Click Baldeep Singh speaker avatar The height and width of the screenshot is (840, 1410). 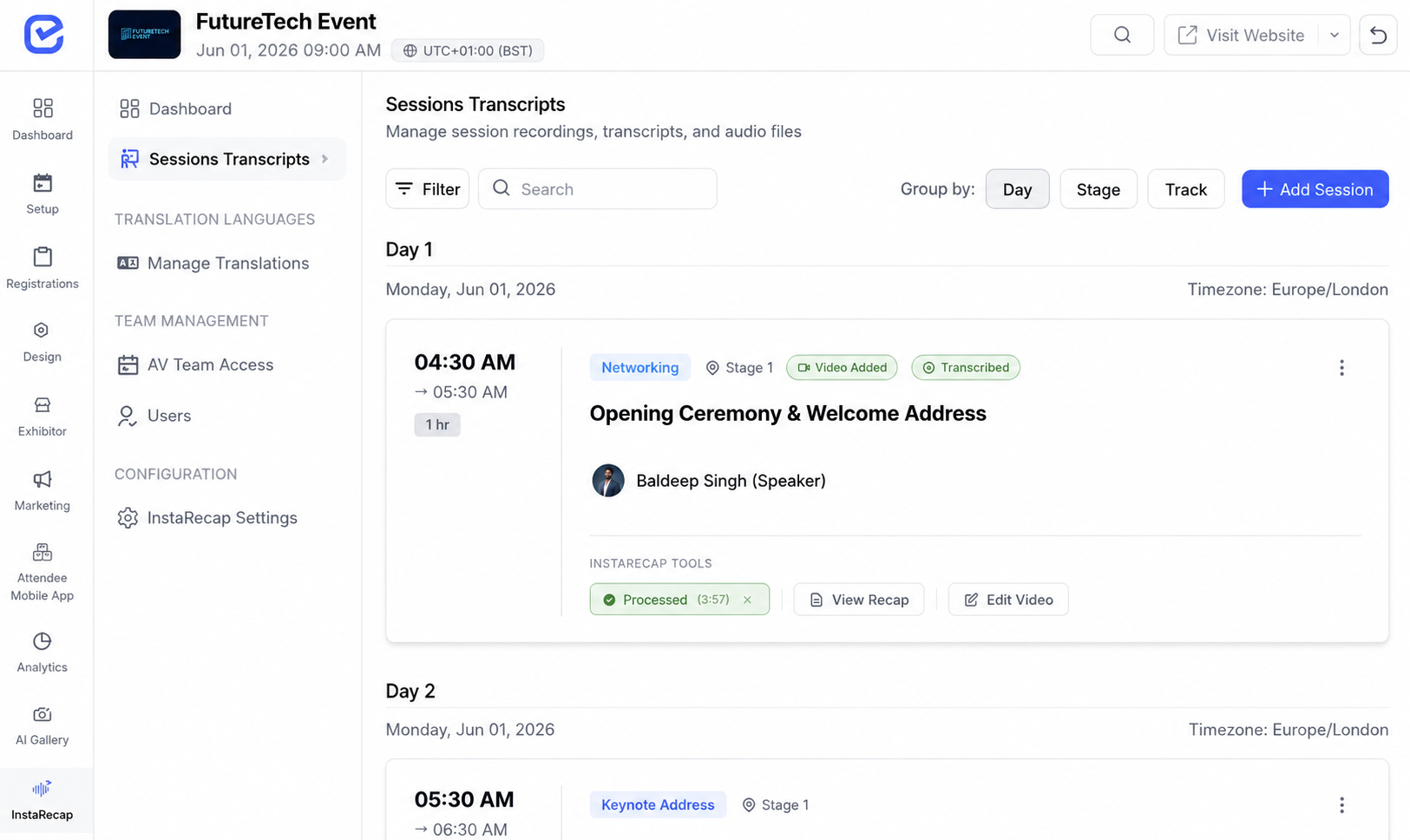click(608, 481)
